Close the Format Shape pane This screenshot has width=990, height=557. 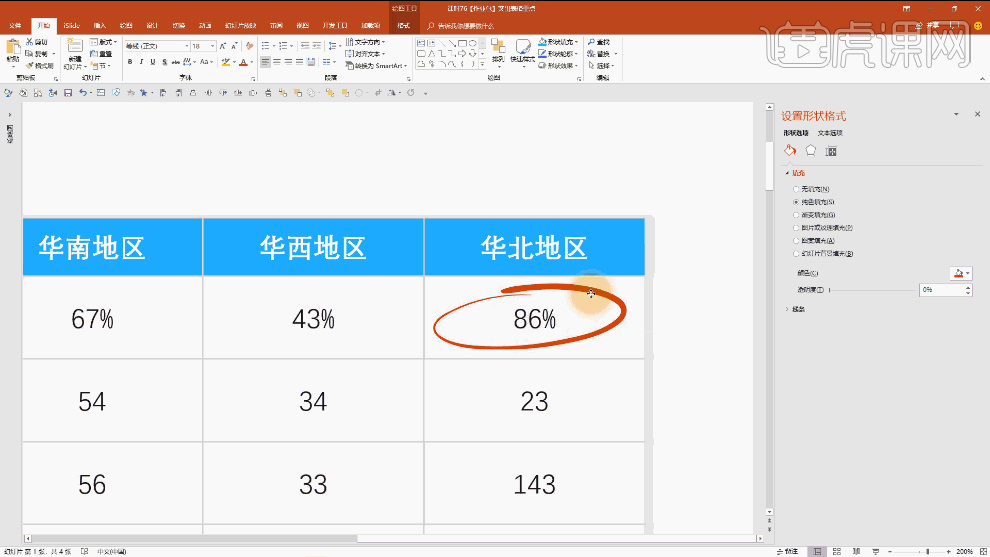(977, 114)
